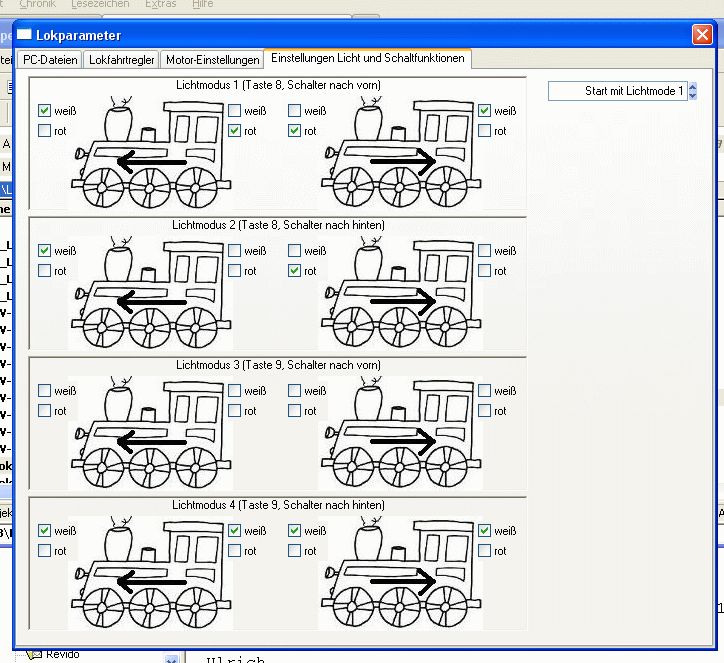Image resolution: width=724 pixels, height=663 pixels.
Task: Open the Extras menu in browser
Action: [160, 4]
